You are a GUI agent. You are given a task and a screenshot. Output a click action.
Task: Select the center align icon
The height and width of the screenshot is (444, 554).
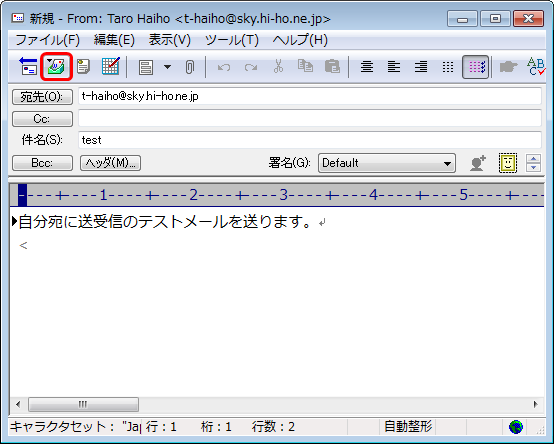pyautogui.click(x=367, y=66)
